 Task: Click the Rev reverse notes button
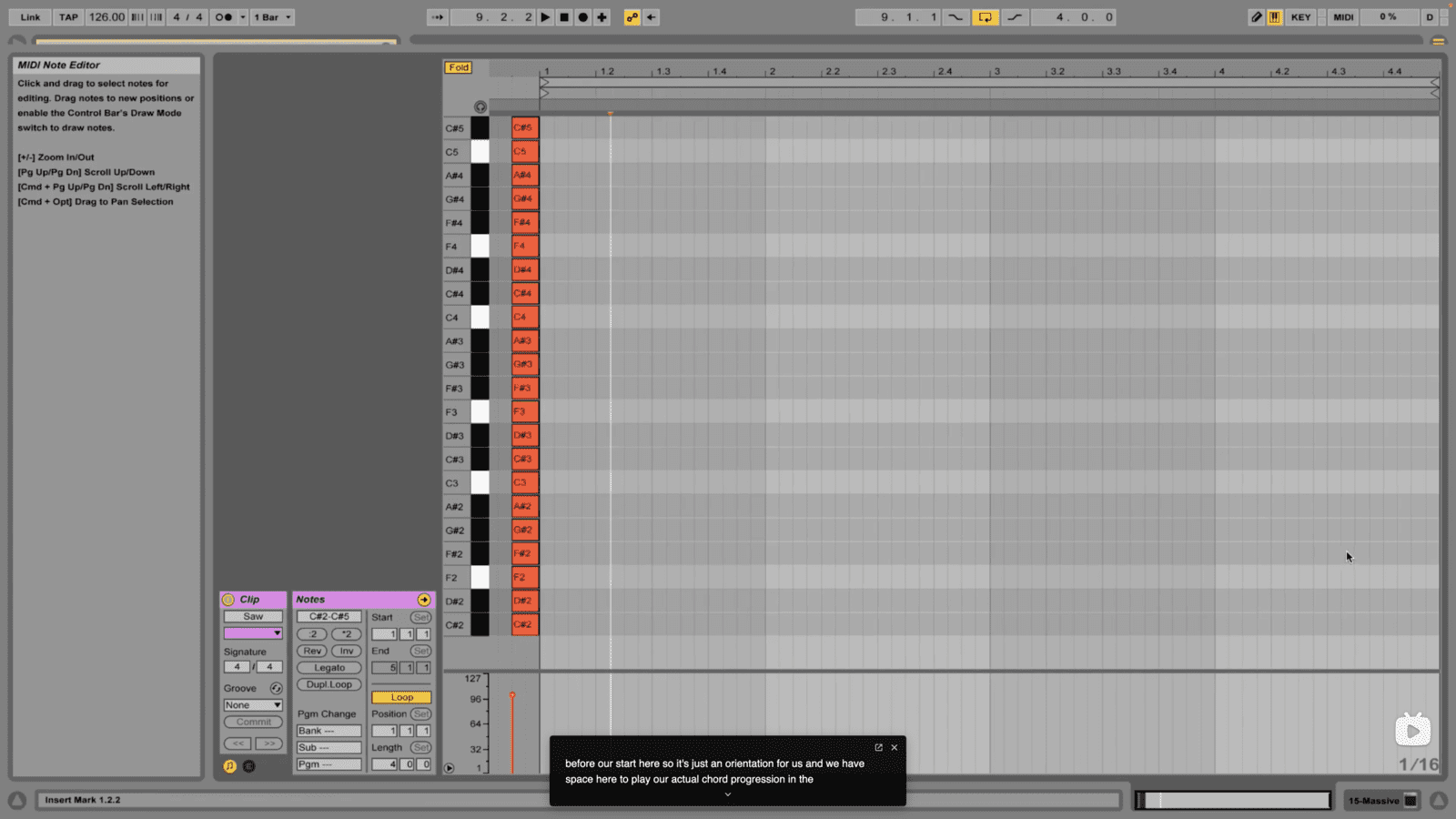(312, 652)
